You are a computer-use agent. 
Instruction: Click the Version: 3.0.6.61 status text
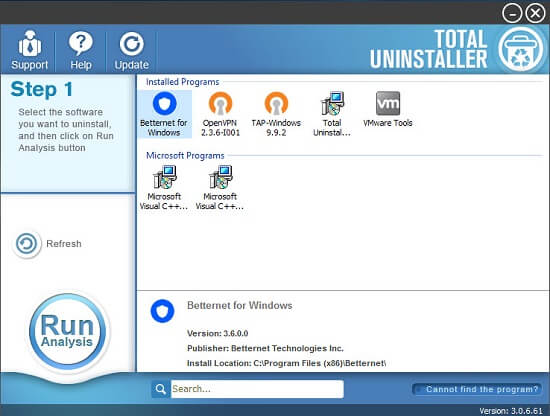tap(511, 411)
